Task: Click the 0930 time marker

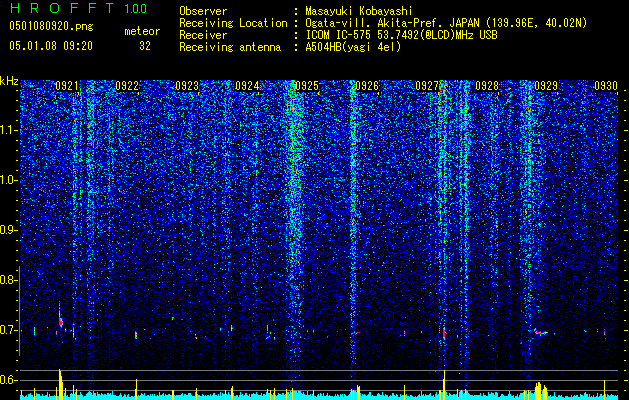Action: [606, 86]
